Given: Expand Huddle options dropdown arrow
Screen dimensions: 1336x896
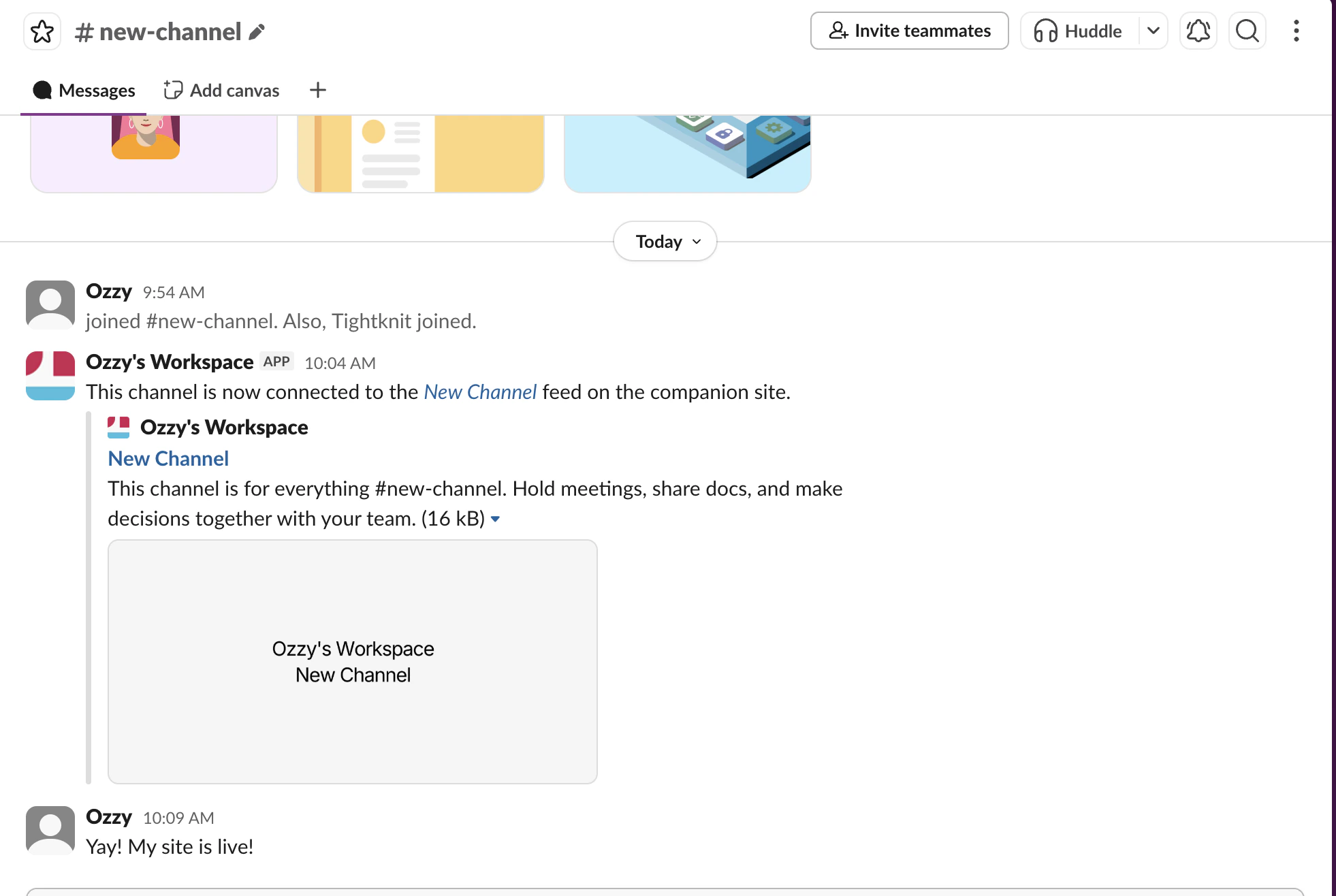Looking at the screenshot, I should point(1153,31).
